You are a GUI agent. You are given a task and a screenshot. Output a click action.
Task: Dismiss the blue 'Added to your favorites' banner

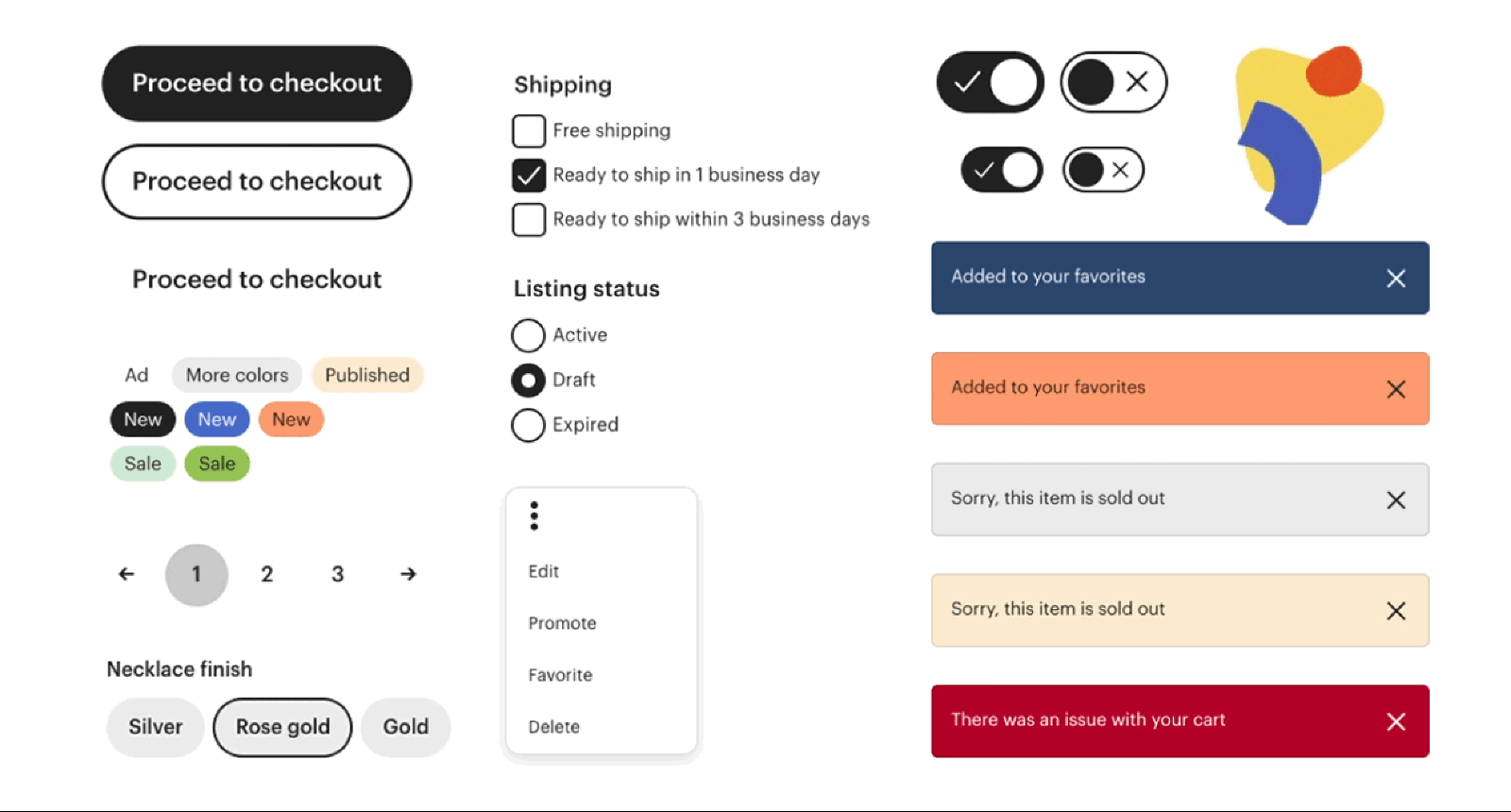[x=1396, y=279]
